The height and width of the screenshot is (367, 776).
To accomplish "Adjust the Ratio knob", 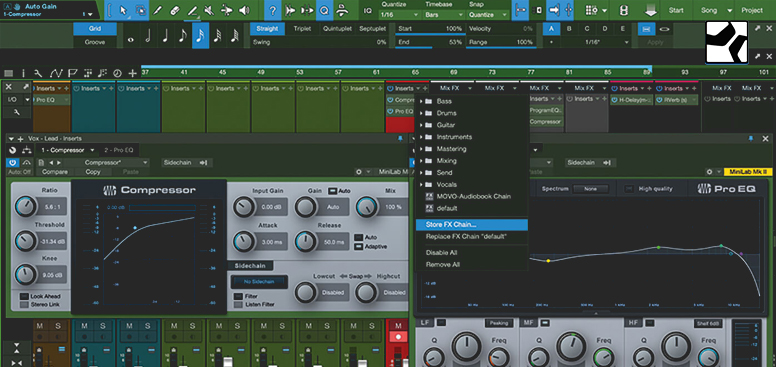I will tap(26, 207).
